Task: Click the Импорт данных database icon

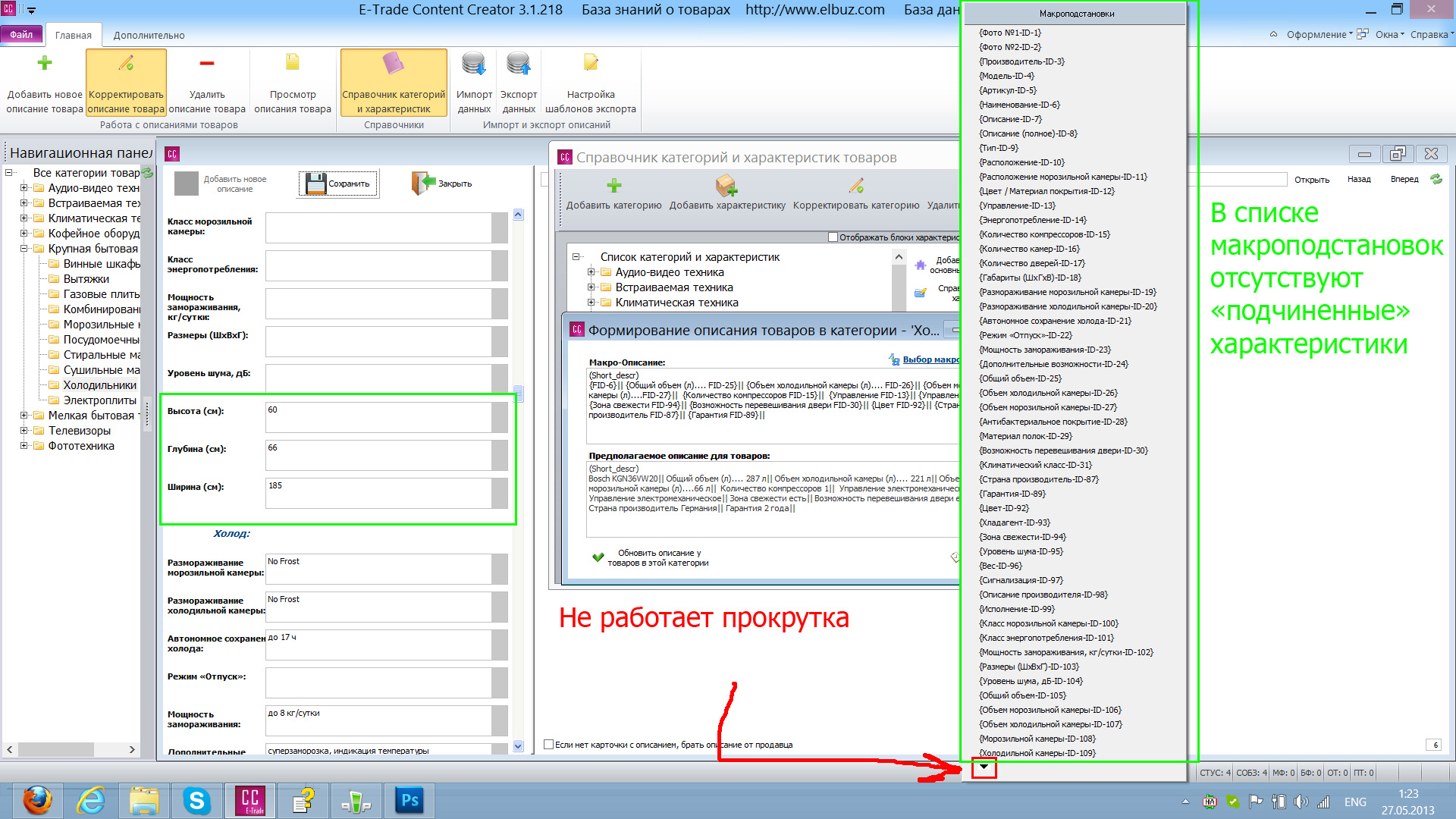Action: (474, 64)
